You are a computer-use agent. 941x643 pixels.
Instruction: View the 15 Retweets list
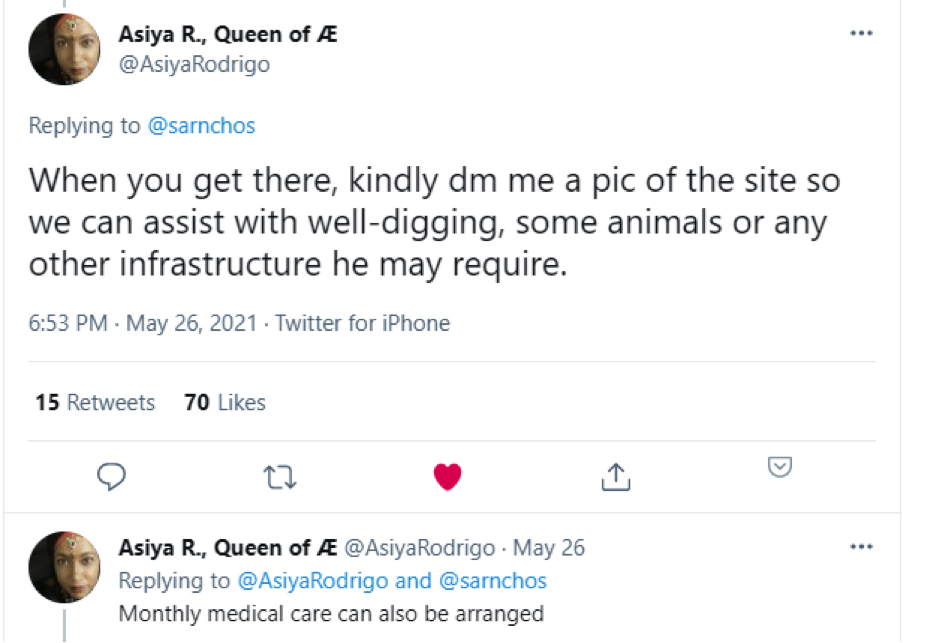coord(95,402)
